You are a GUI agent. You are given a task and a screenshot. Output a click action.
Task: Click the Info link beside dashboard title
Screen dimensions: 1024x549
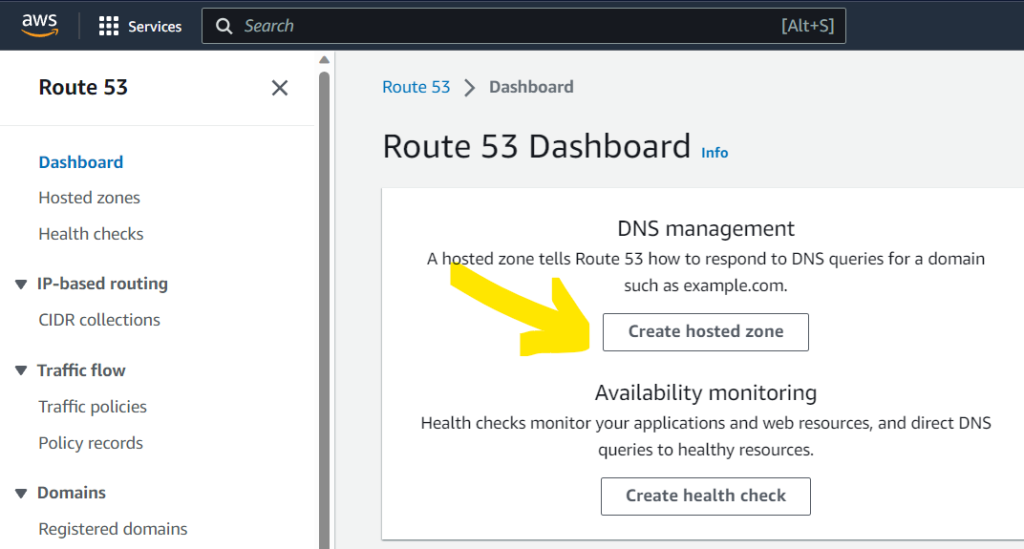pyautogui.click(x=714, y=153)
